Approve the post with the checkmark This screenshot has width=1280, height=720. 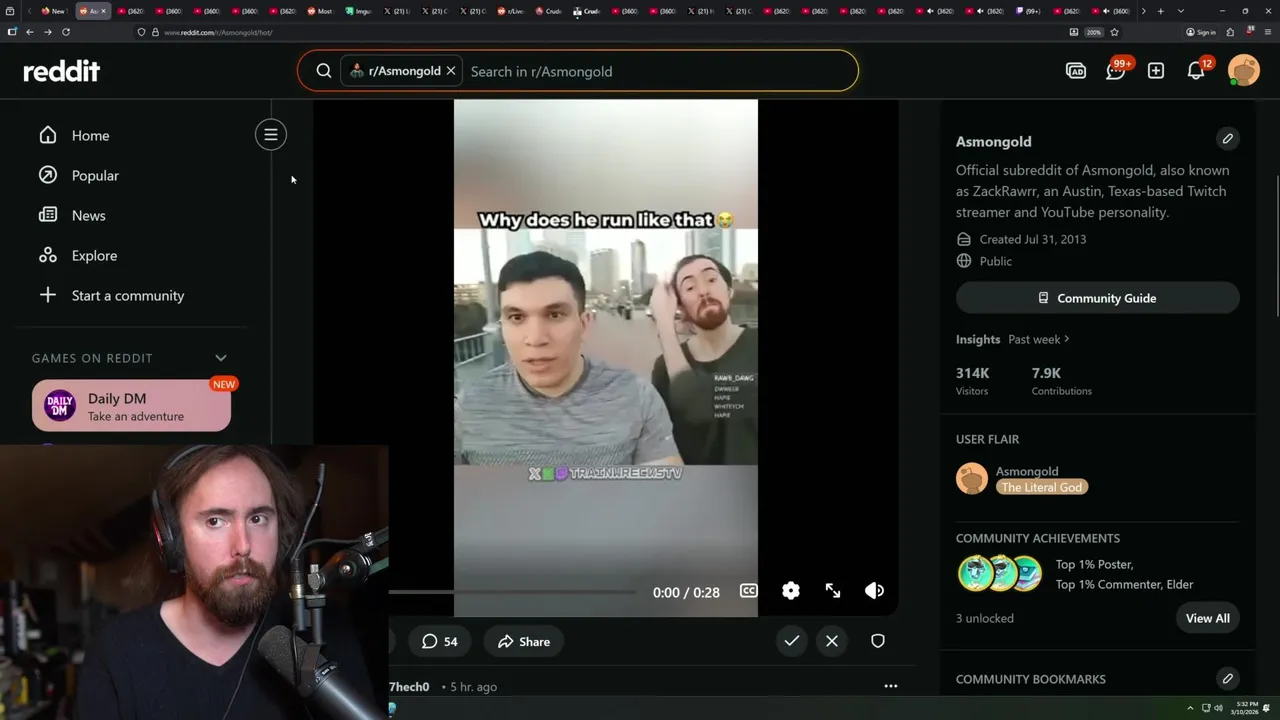click(792, 641)
